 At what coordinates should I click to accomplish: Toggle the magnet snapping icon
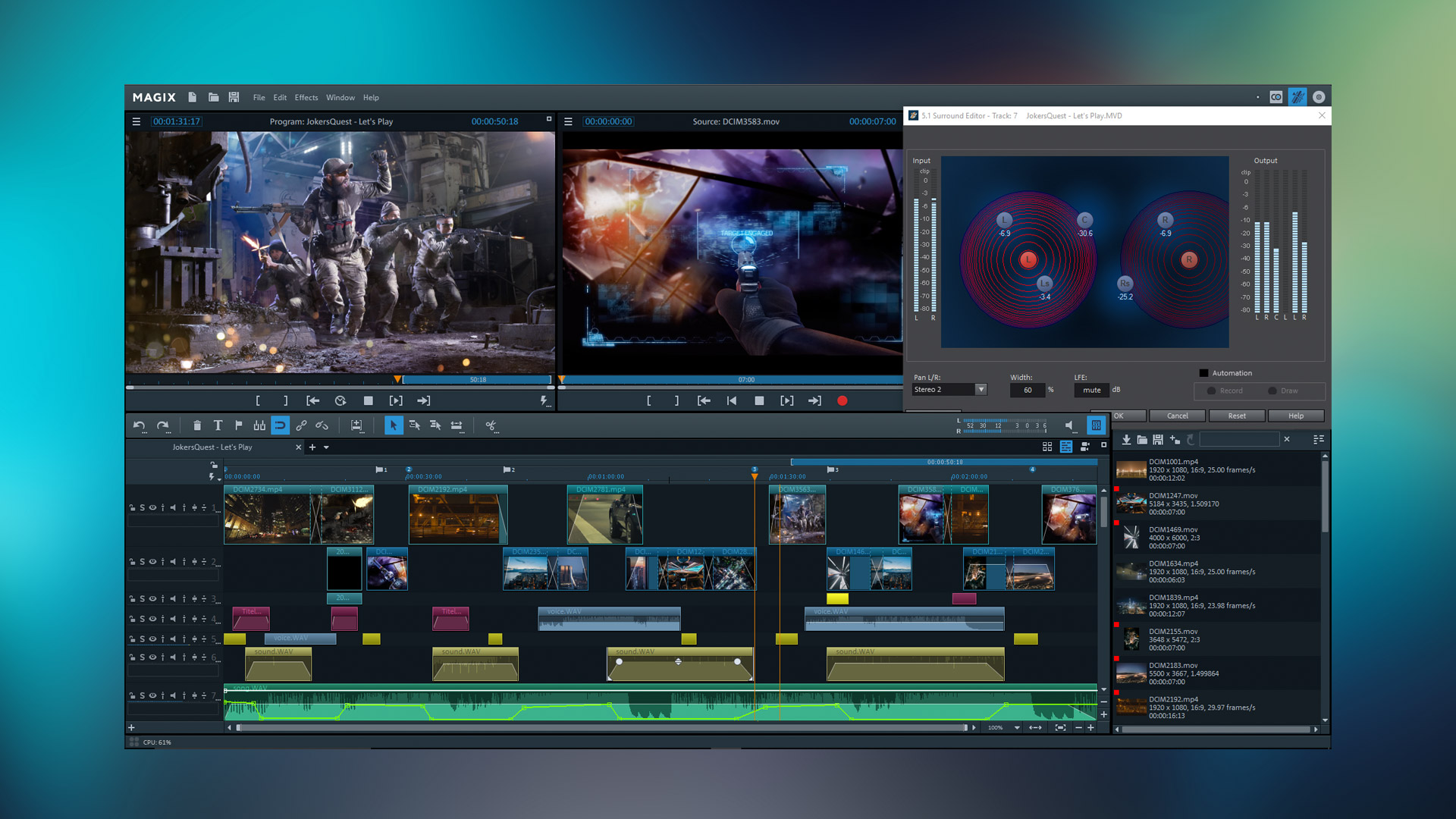[x=281, y=425]
